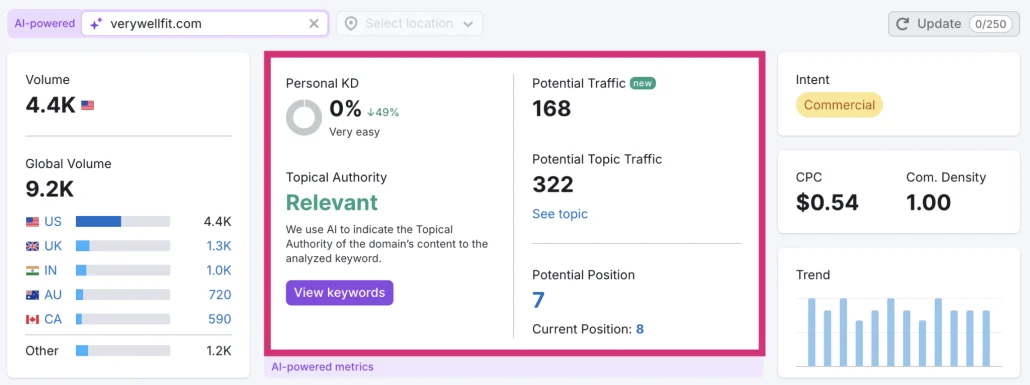Viewport: 1030px width, 385px height.
Task: Clear the verywellfit.com domain with X icon
Action: click(x=314, y=24)
